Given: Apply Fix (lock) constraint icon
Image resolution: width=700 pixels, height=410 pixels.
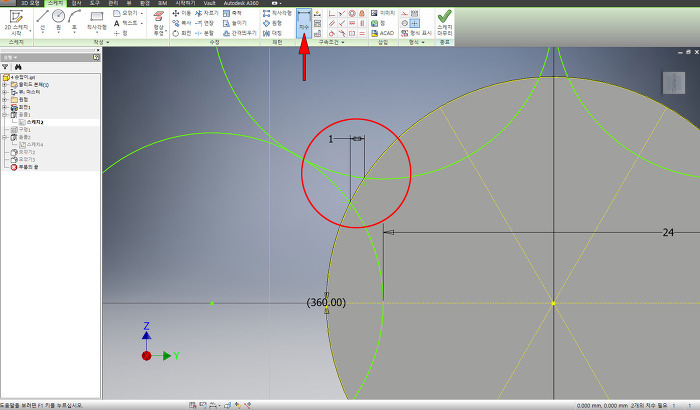Looking at the screenshot, I should (362, 13).
